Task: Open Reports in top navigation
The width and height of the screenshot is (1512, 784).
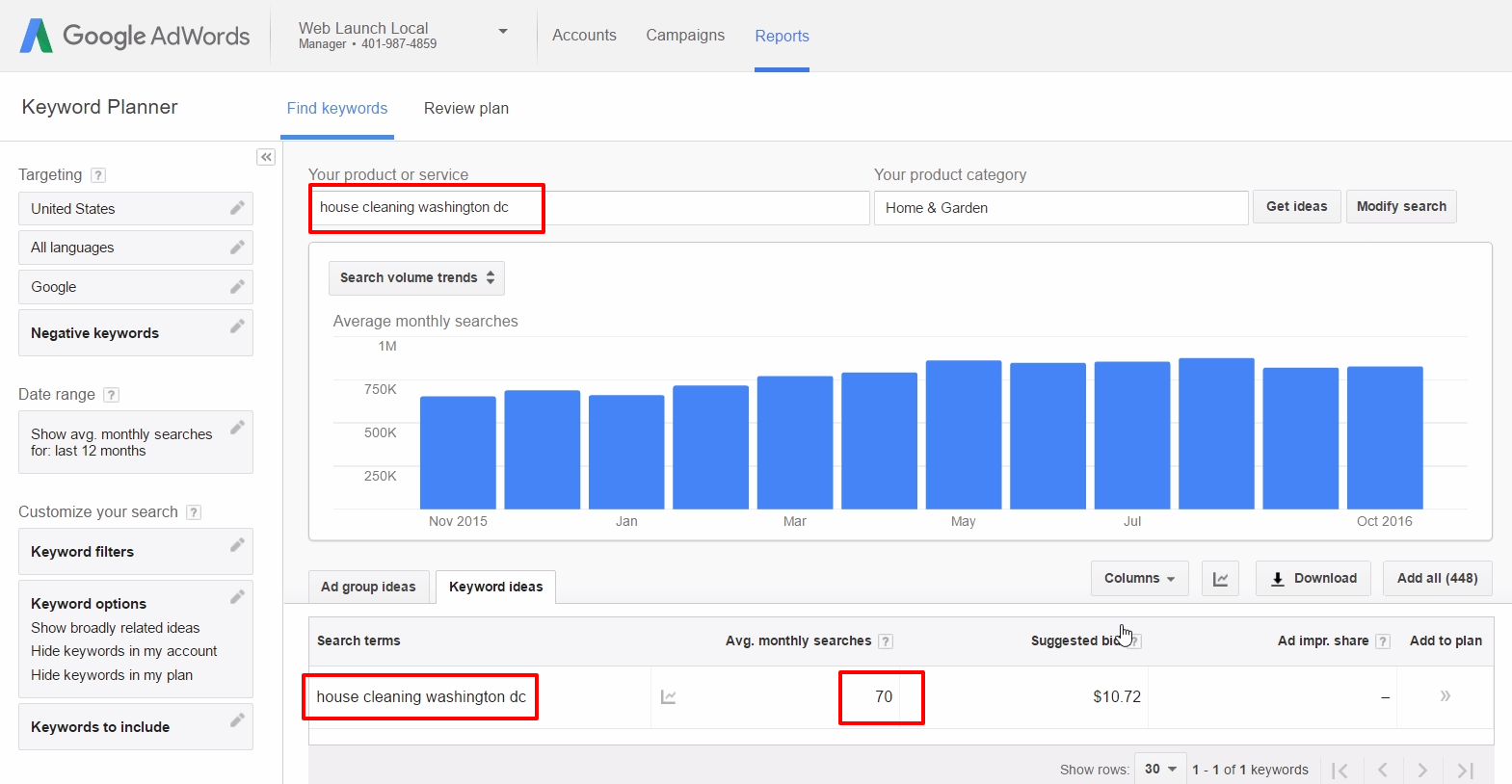Action: tap(782, 37)
